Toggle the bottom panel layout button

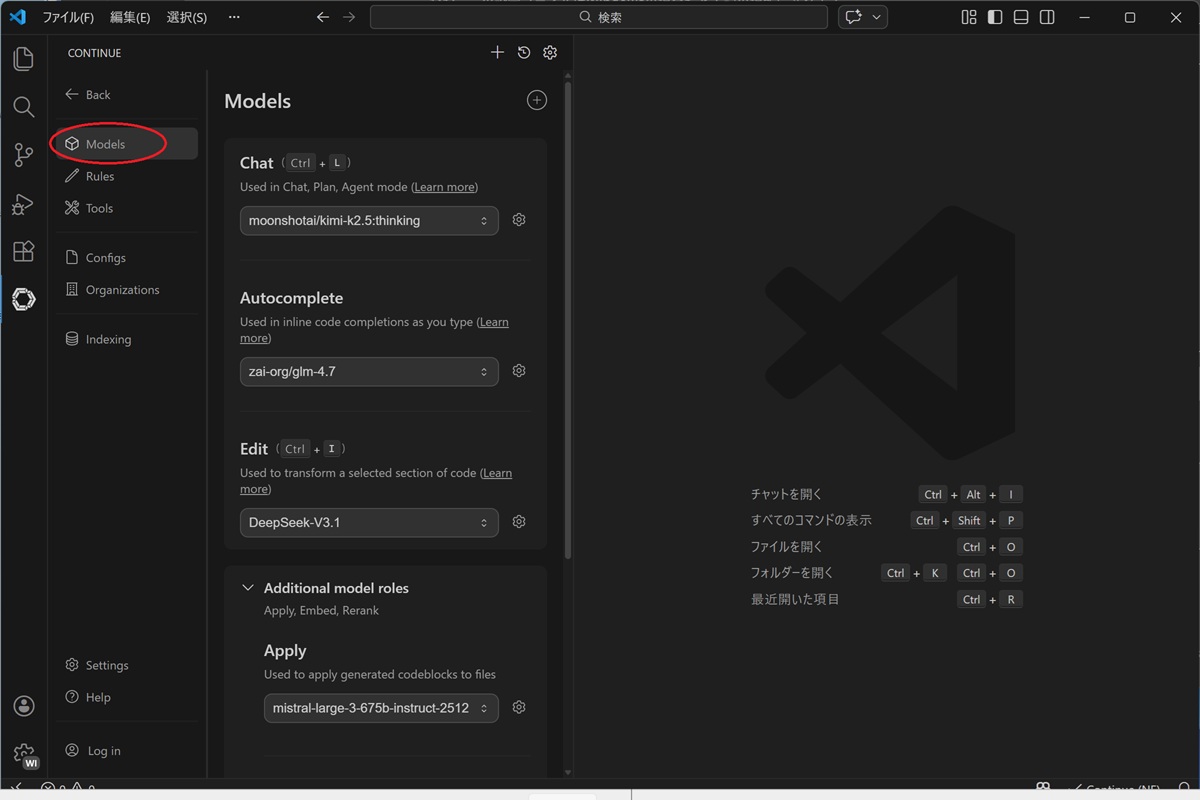coord(1021,18)
